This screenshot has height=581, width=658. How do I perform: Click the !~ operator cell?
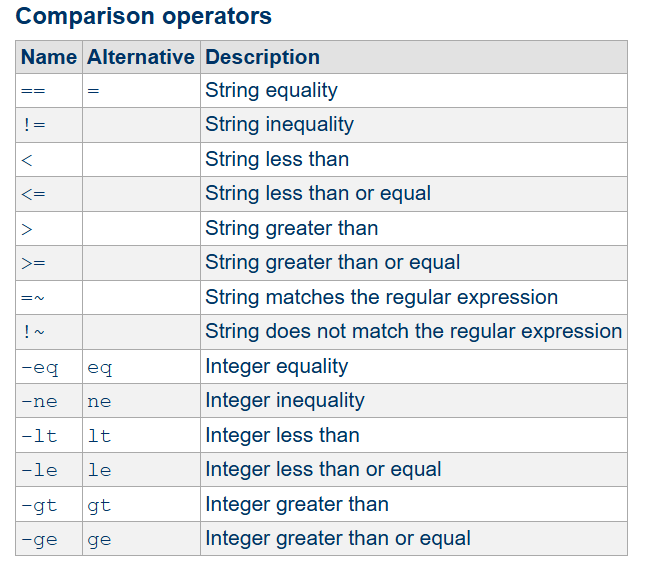point(32,332)
